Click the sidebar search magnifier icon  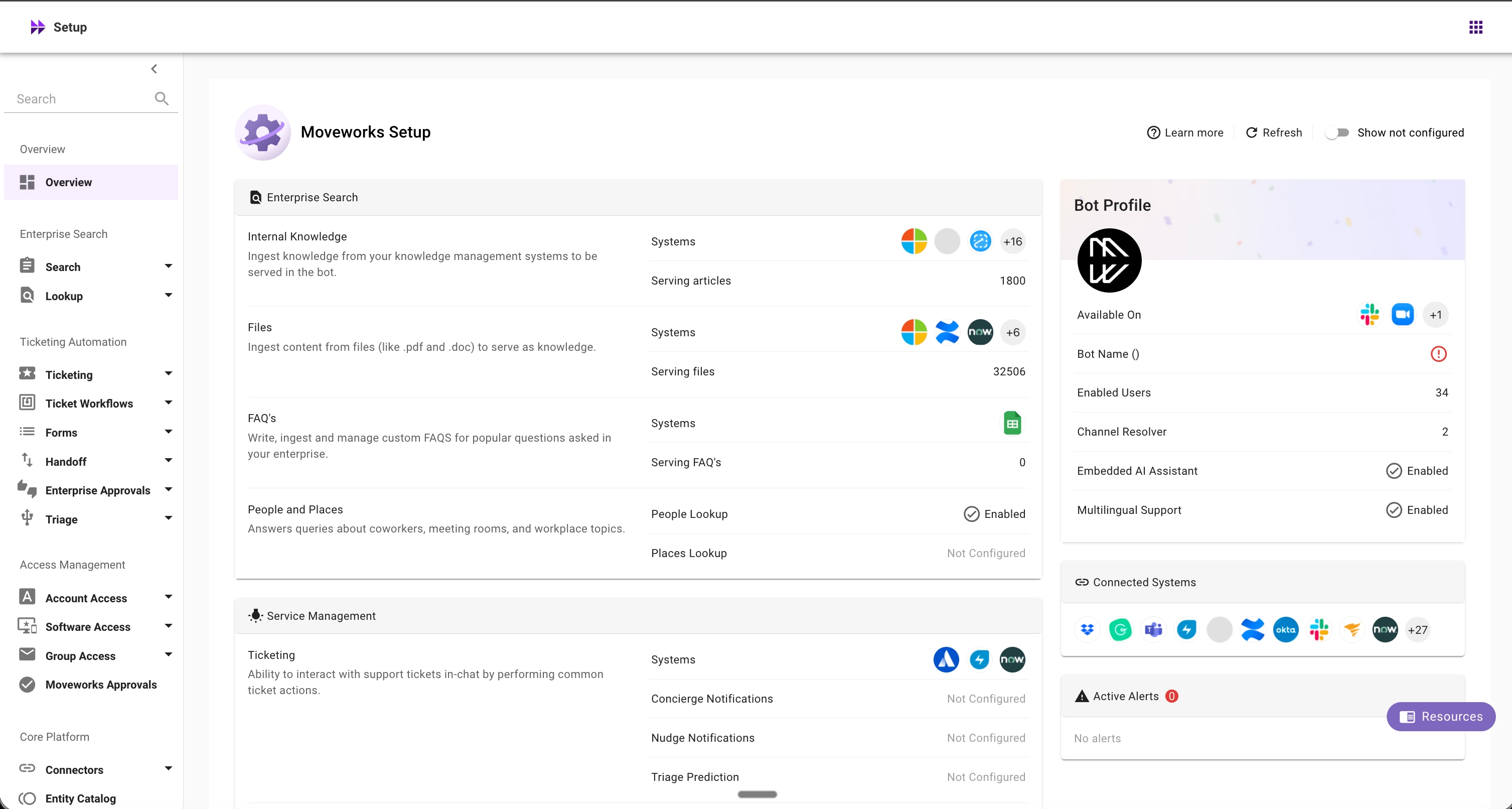tap(162, 99)
